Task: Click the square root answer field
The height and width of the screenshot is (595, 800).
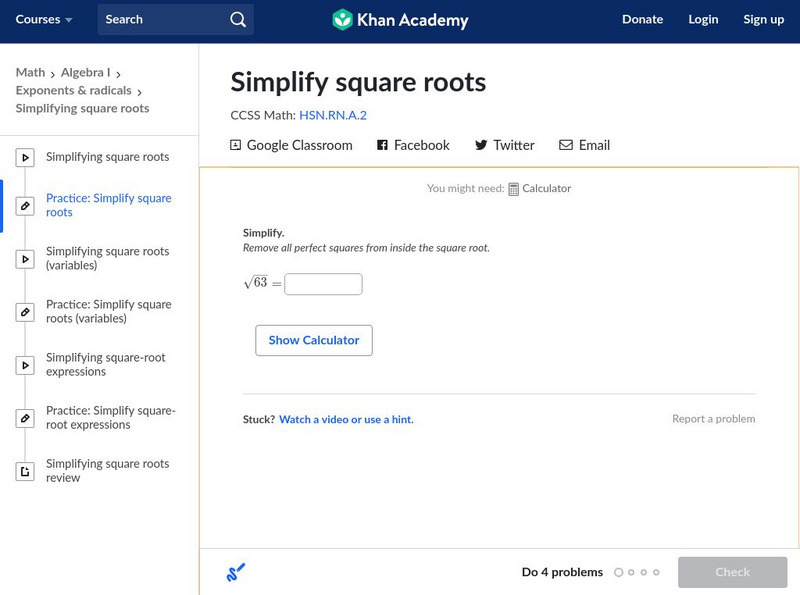Action: point(323,284)
